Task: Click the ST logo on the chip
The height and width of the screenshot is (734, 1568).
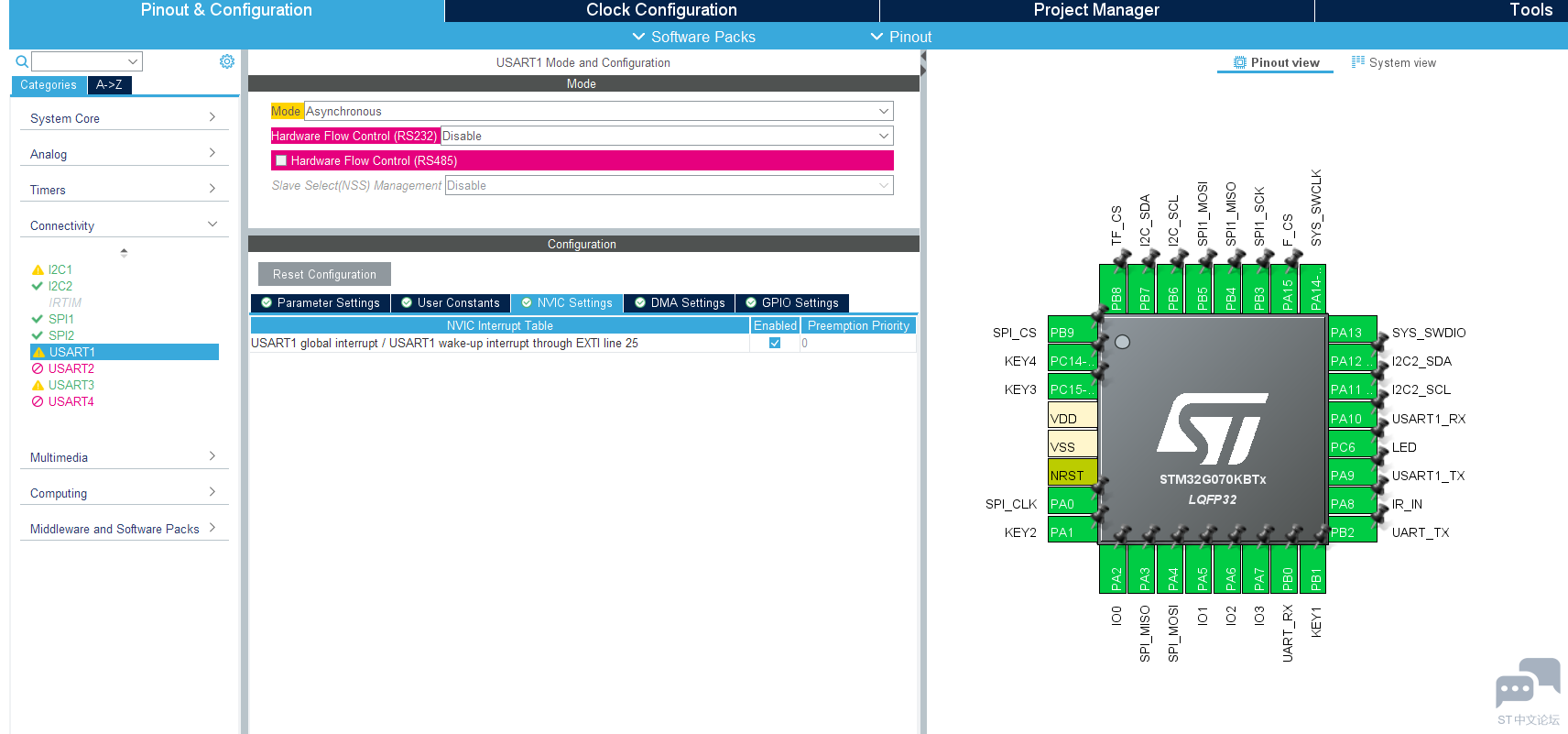Action: (1213, 429)
